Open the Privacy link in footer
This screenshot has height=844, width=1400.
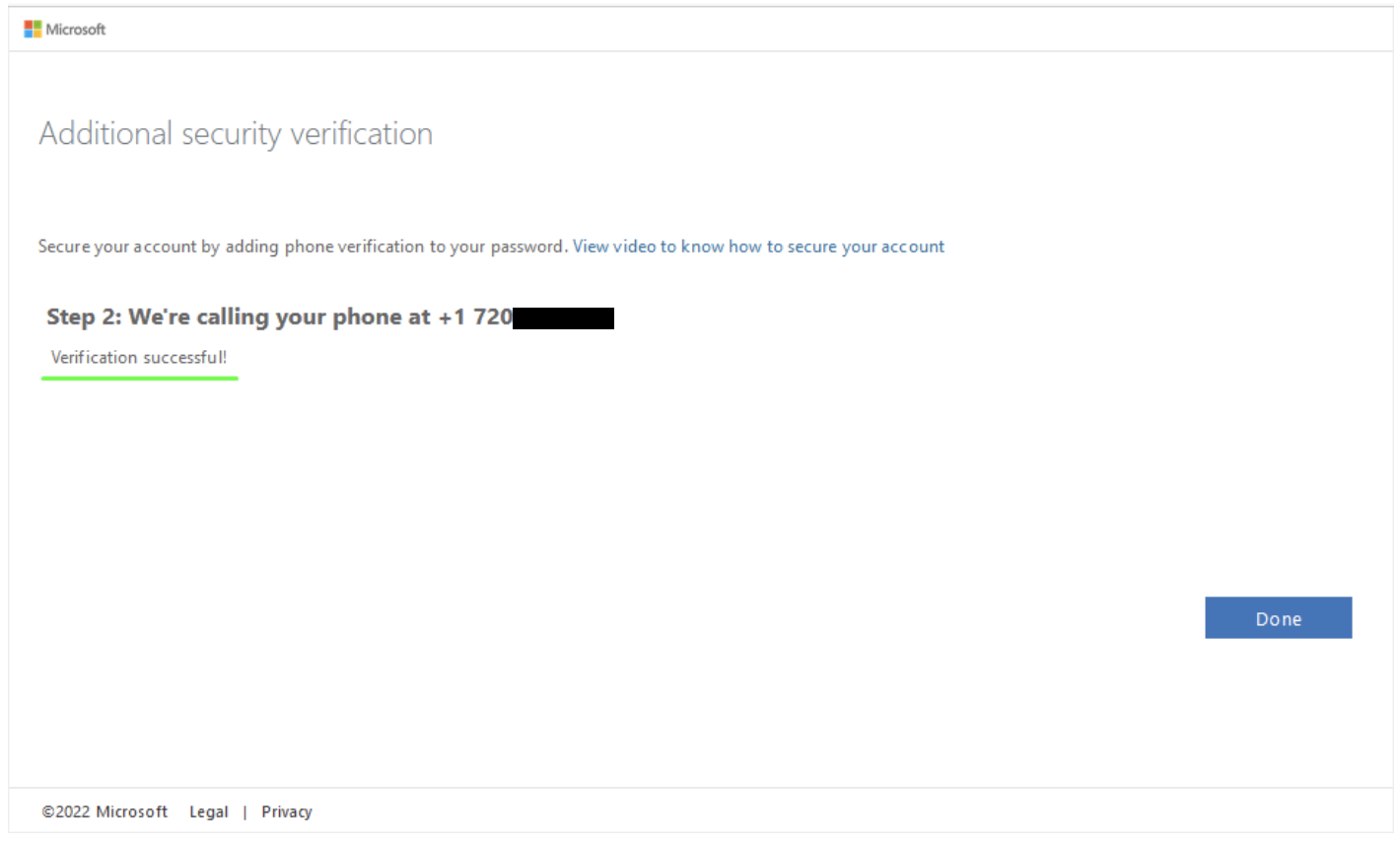coord(287,811)
